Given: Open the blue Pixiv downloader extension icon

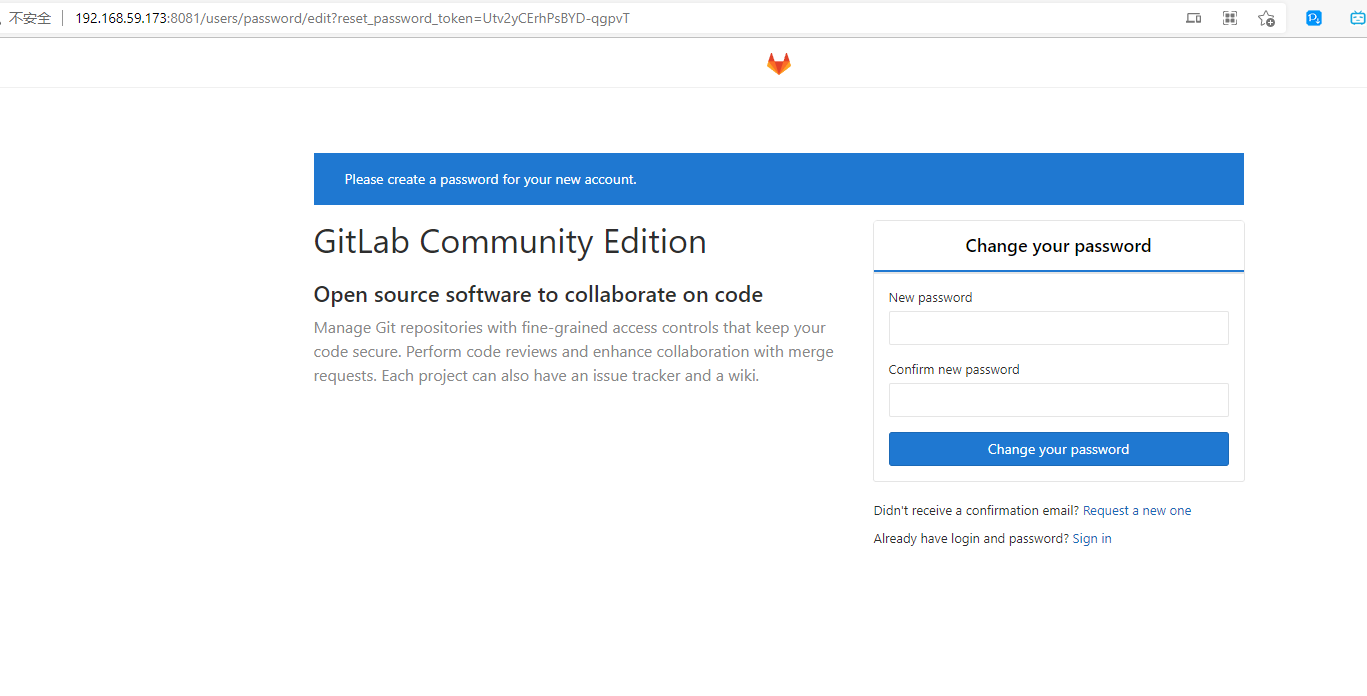Looking at the screenshot, I should [1314, 18].
